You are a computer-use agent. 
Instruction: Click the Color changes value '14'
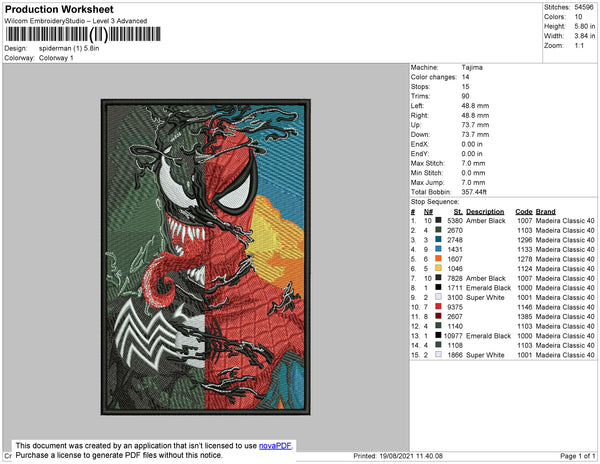[465, 77]
